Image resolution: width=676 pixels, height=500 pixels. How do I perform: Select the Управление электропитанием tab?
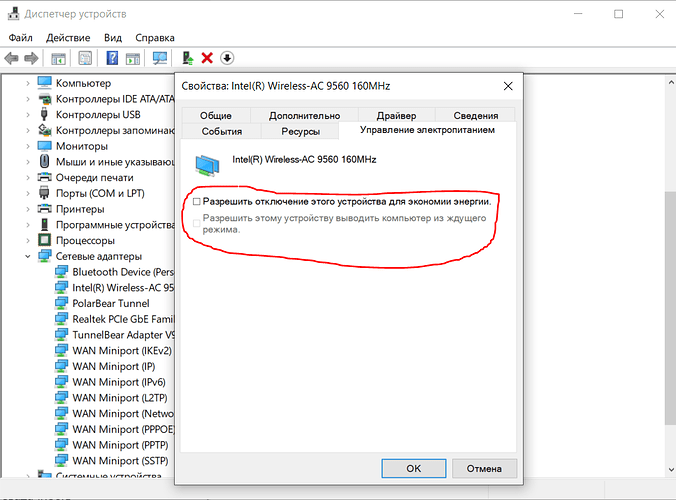(x=427, y=130)
